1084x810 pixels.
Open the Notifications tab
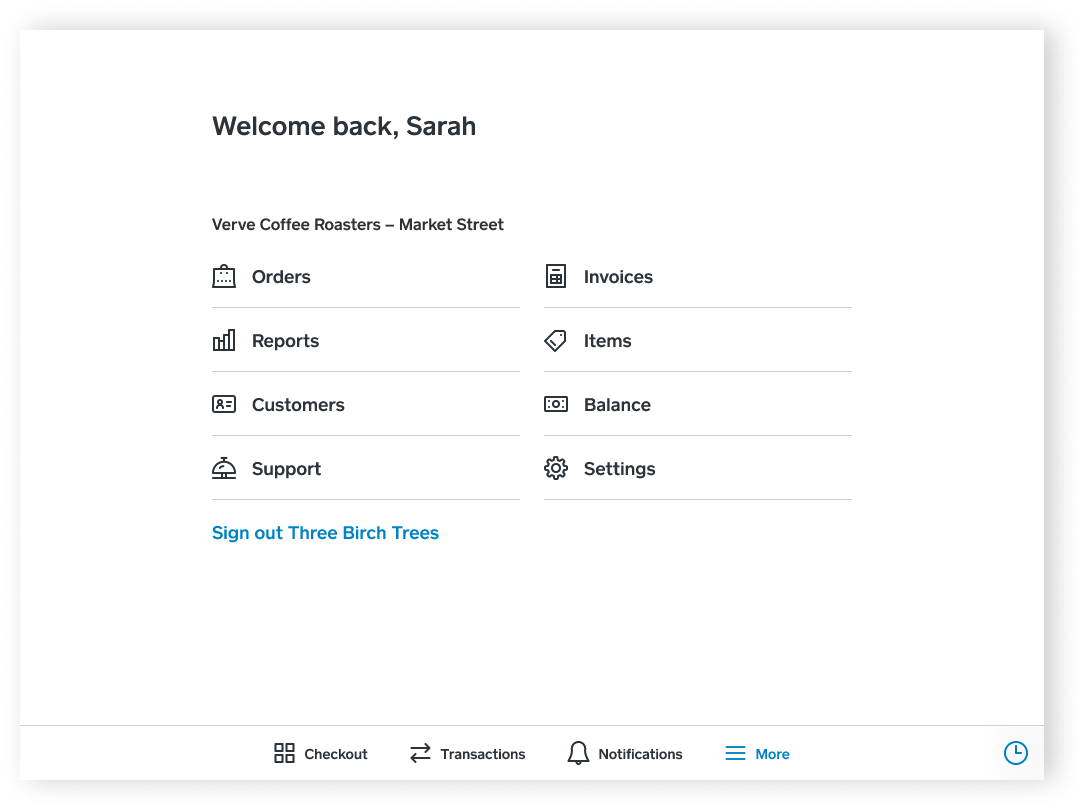(x=625, y=753)
